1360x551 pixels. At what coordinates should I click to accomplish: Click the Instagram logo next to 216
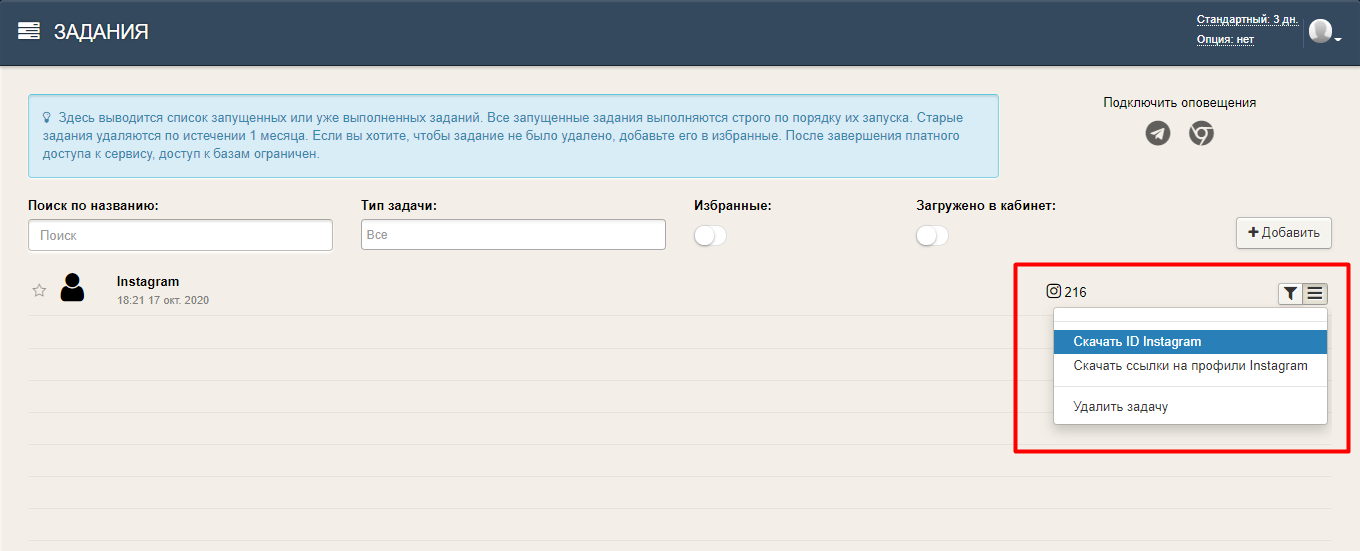[x=1053, y=292]
